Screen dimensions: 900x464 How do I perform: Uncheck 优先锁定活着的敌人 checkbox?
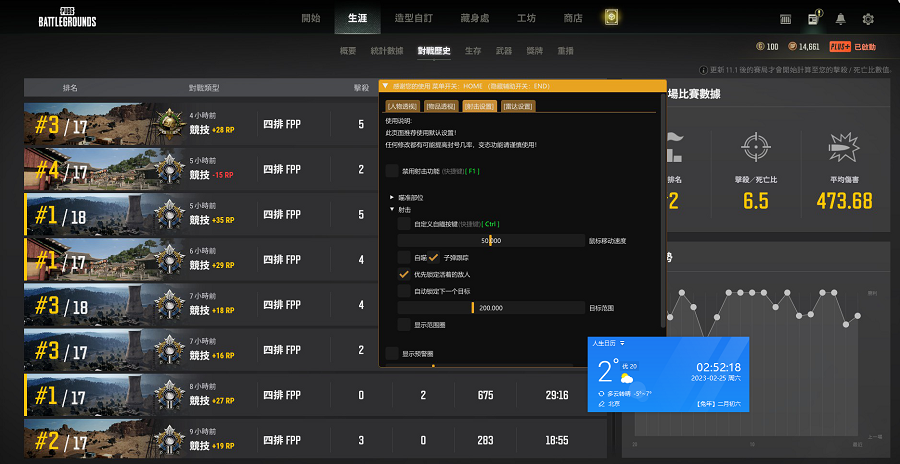coord(404,274)
